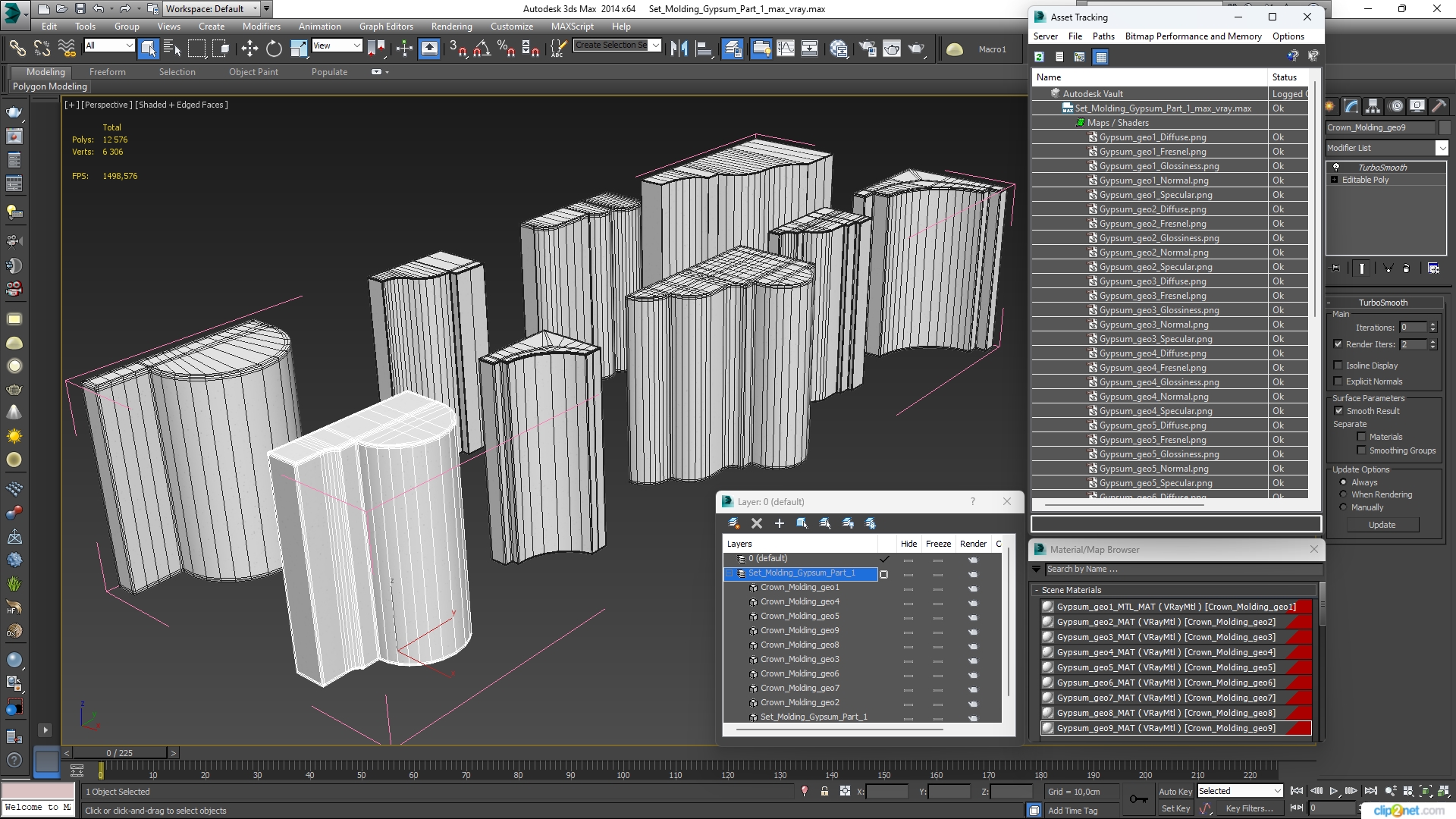Screen dimensions: 1456x819
Task: Open the Graph Editors menu
Action: click(x=386, y=26)
